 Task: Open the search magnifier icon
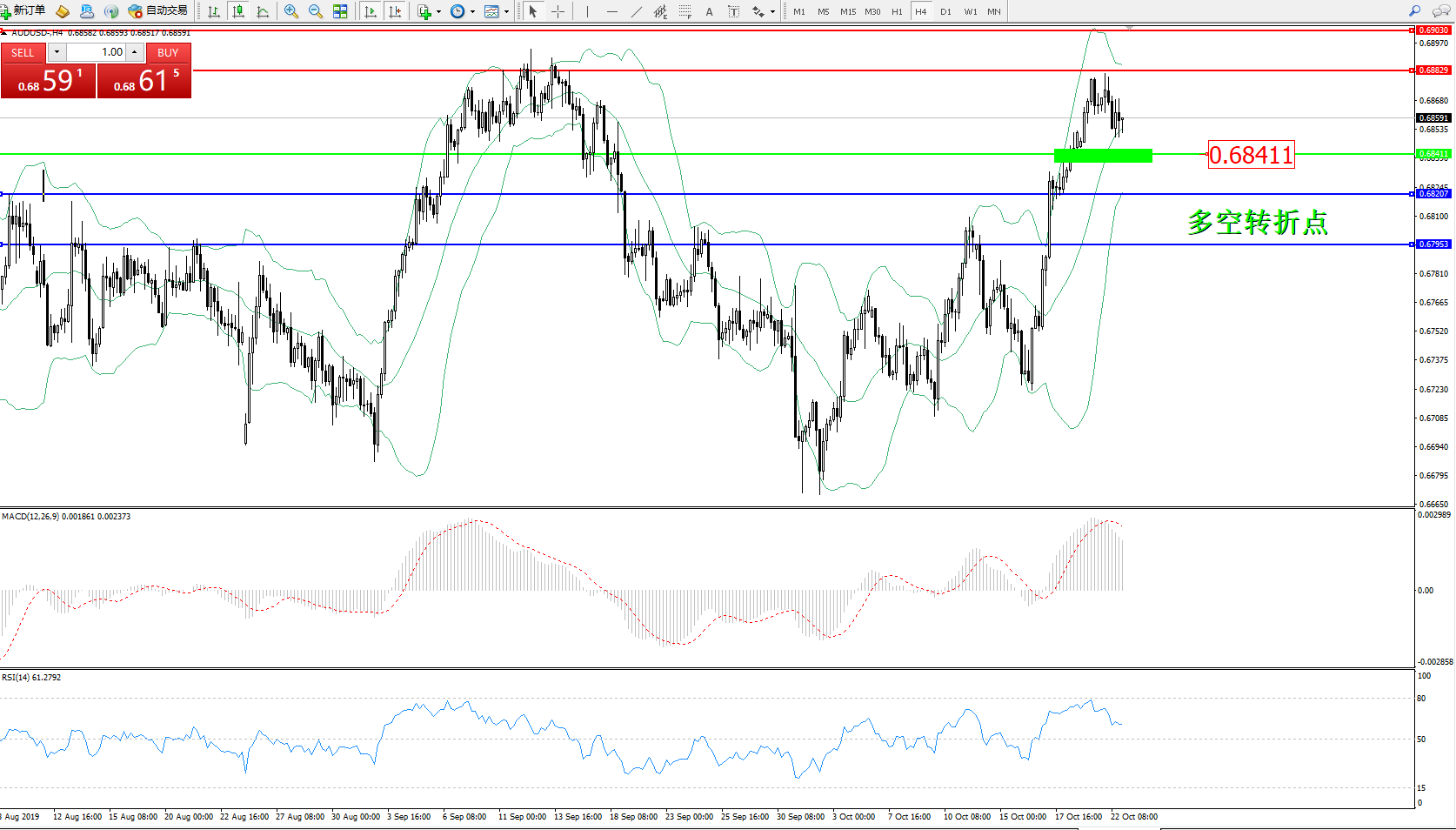pos(1414,11)
